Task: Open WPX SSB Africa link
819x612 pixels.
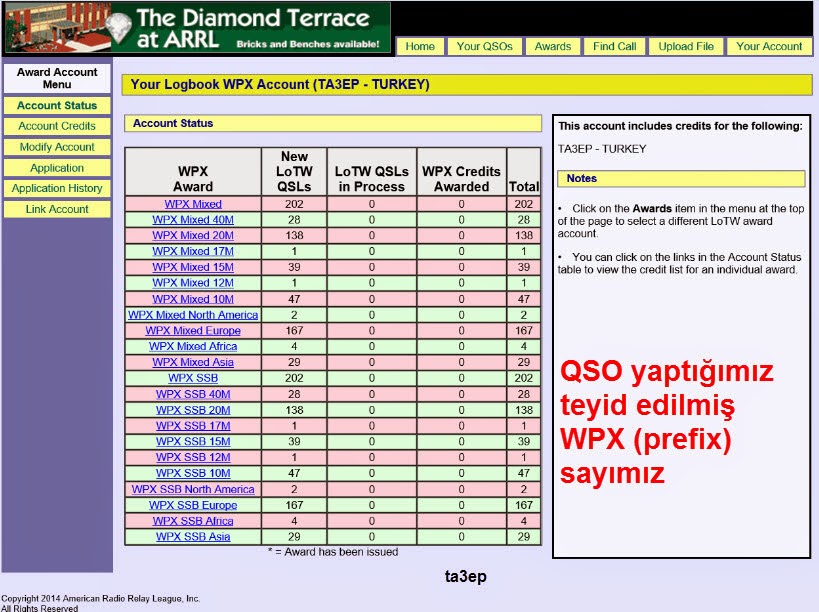Action: (193, 521)
